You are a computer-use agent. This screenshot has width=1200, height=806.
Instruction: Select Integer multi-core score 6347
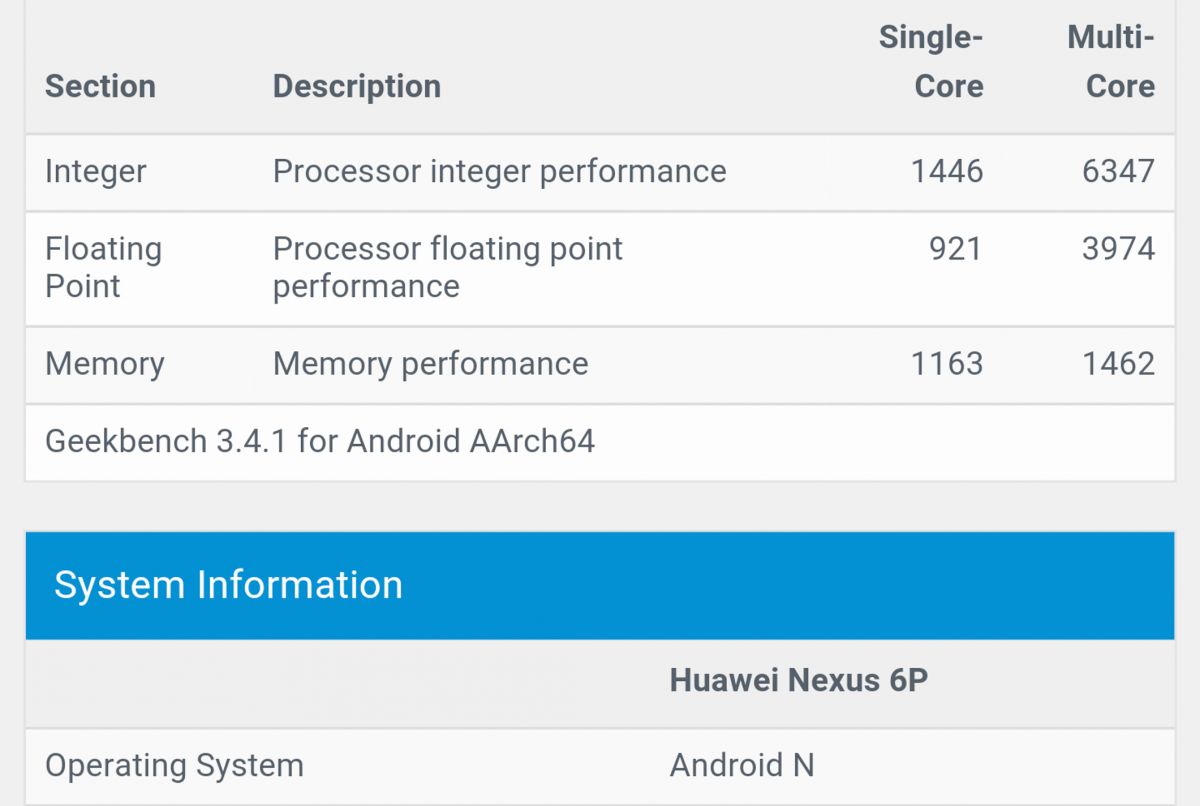click(1118, 171)
